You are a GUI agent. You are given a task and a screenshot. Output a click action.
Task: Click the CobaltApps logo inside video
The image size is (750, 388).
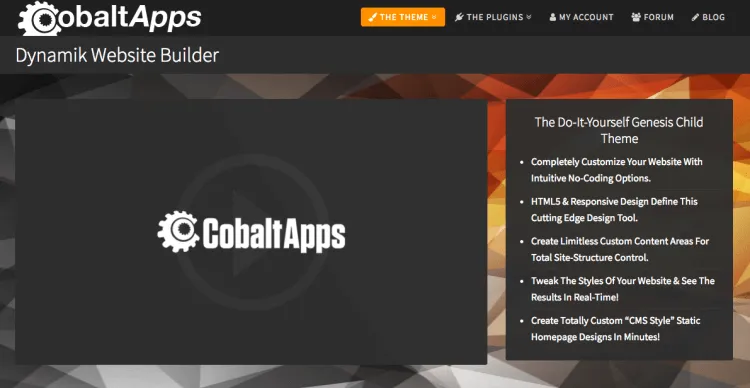251,232
